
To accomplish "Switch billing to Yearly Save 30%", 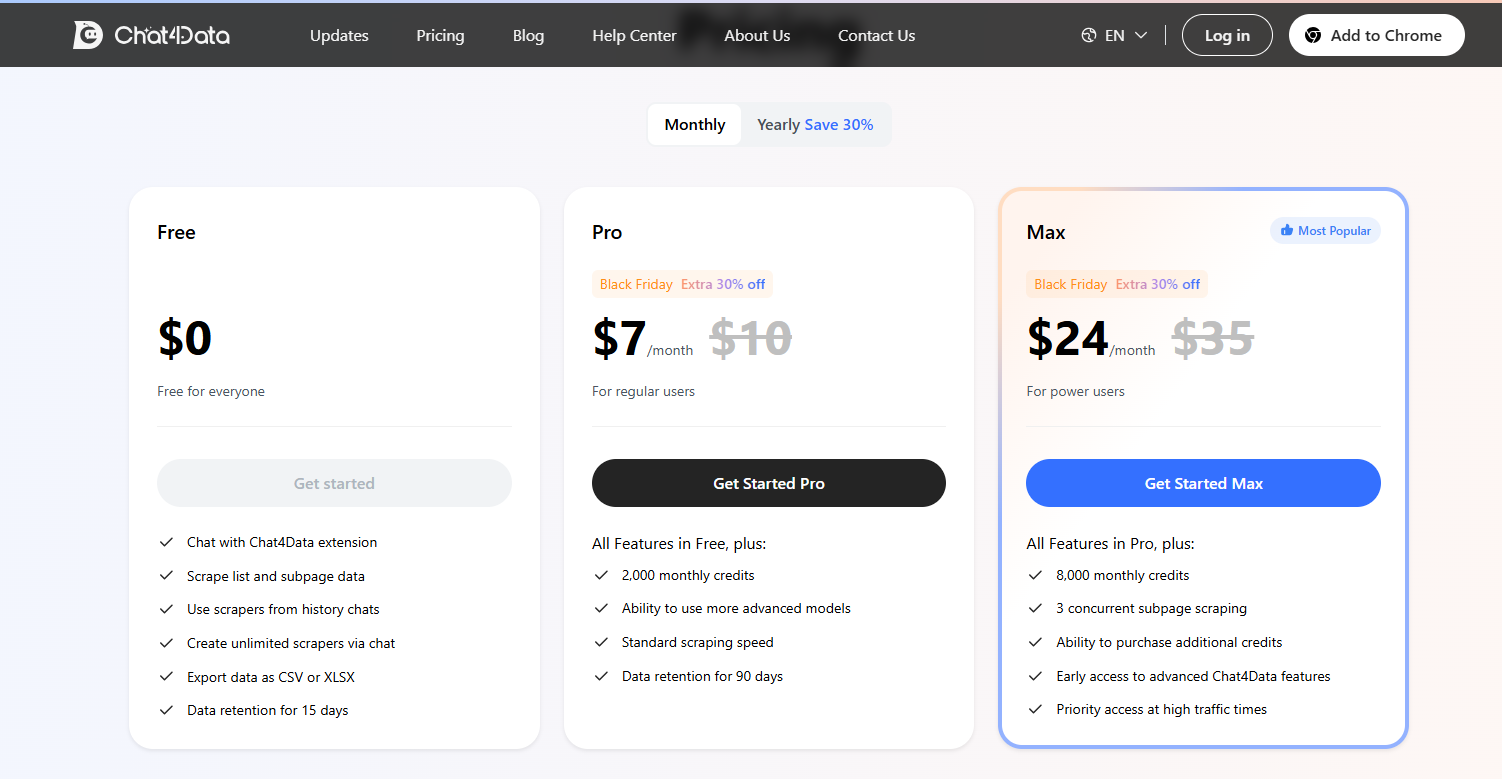I will [x=815, y=124].
